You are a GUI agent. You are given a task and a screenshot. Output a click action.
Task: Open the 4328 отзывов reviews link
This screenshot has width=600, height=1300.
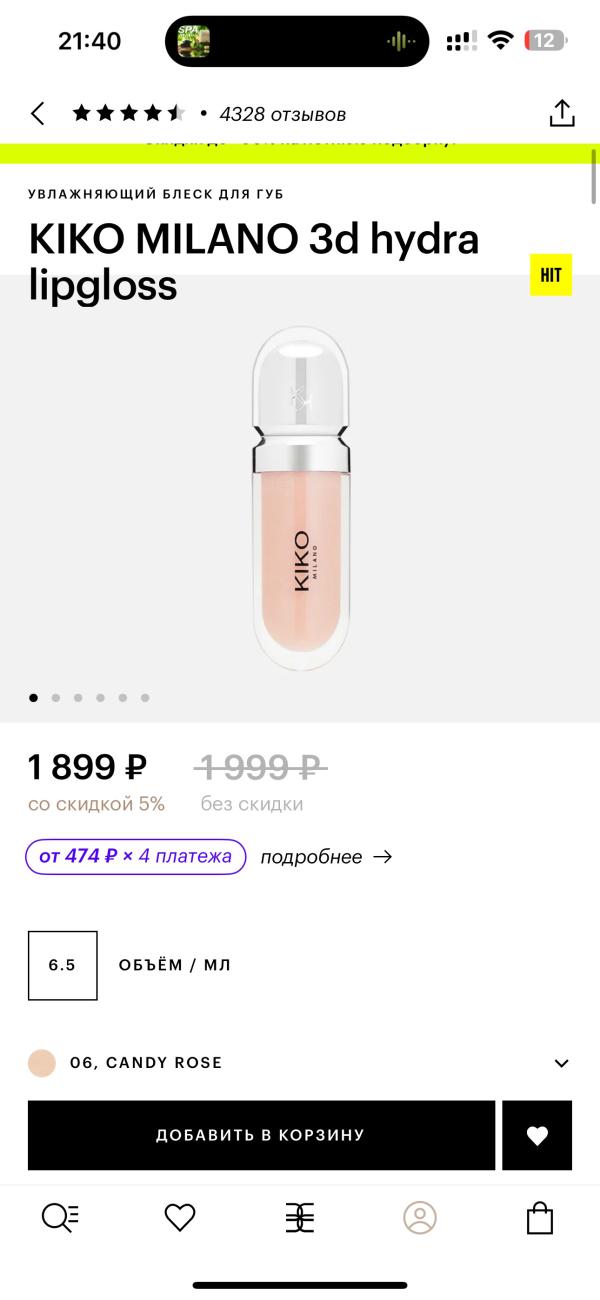point(282,114)
